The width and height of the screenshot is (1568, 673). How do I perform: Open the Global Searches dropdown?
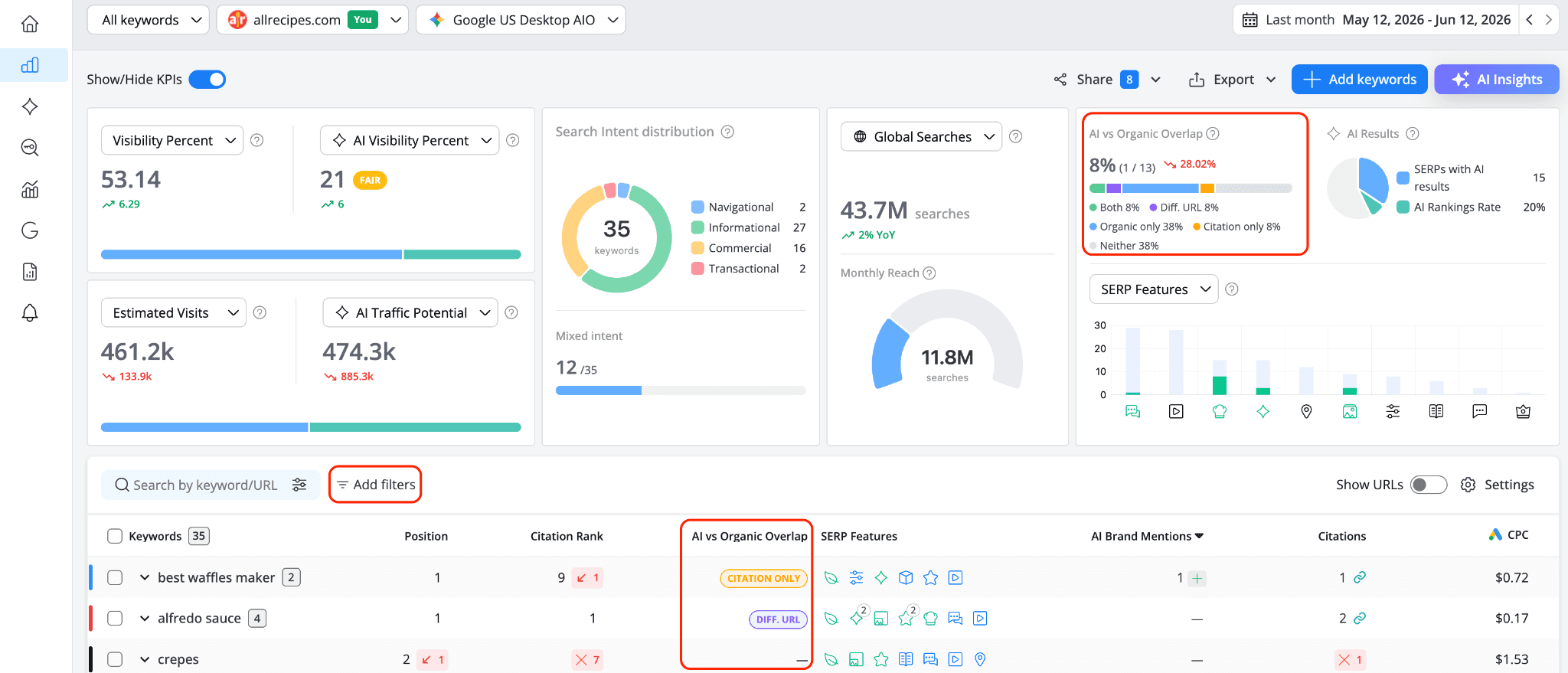tap(922, 136)
